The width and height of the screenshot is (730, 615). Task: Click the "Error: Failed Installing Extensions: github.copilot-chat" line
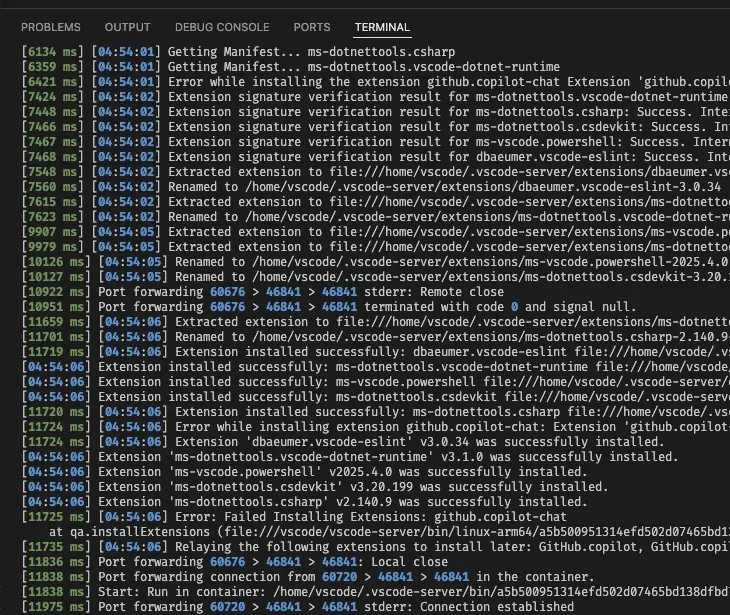click(294, 517)
